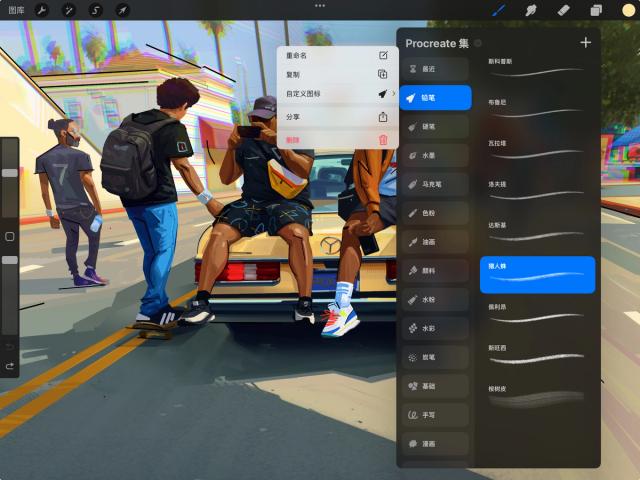Select the highlighted 铅笔 brush set
Screen dimensions: 640x480
(435, 98)
